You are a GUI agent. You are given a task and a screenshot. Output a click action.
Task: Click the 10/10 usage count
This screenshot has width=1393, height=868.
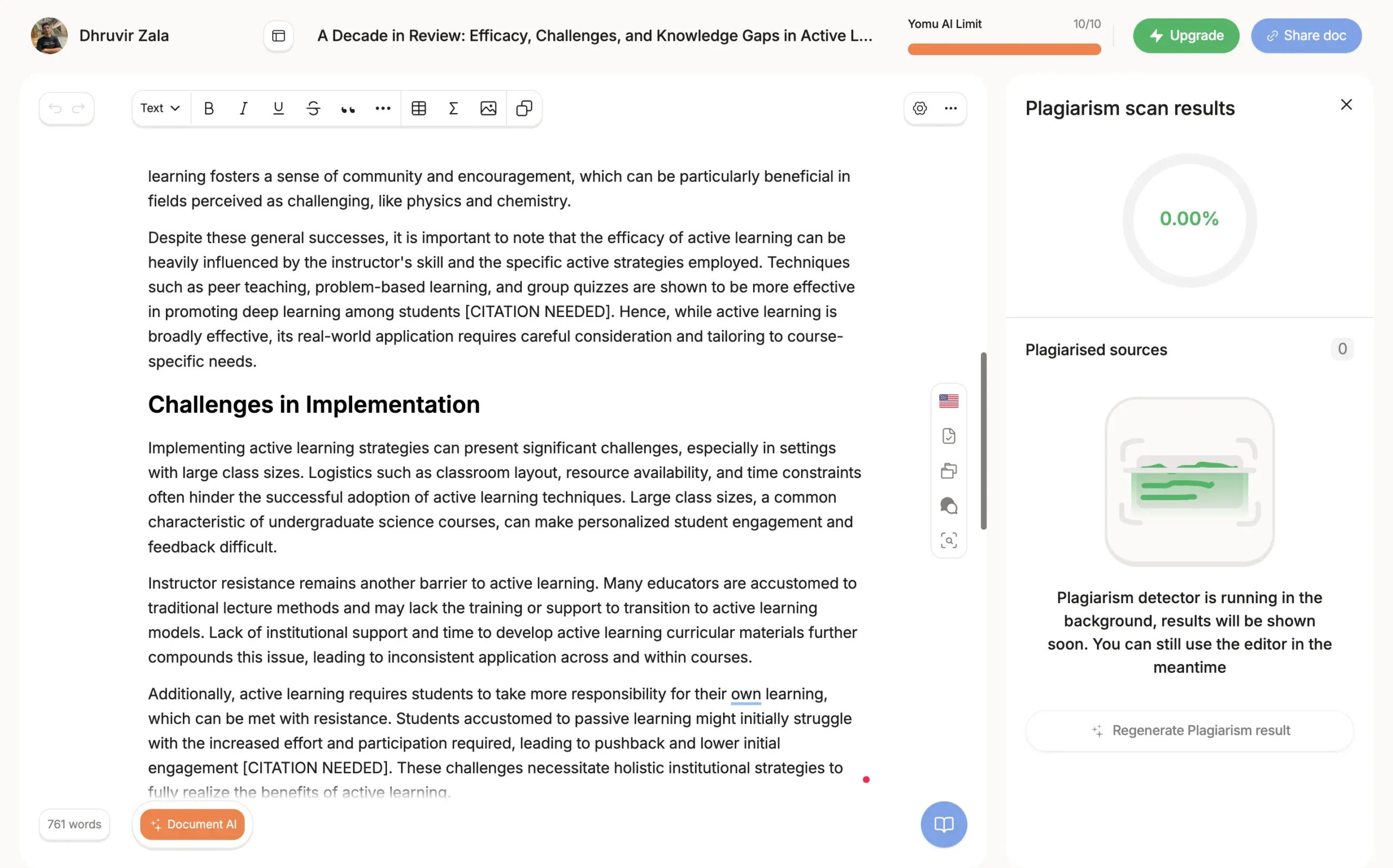pos(1087,23)
